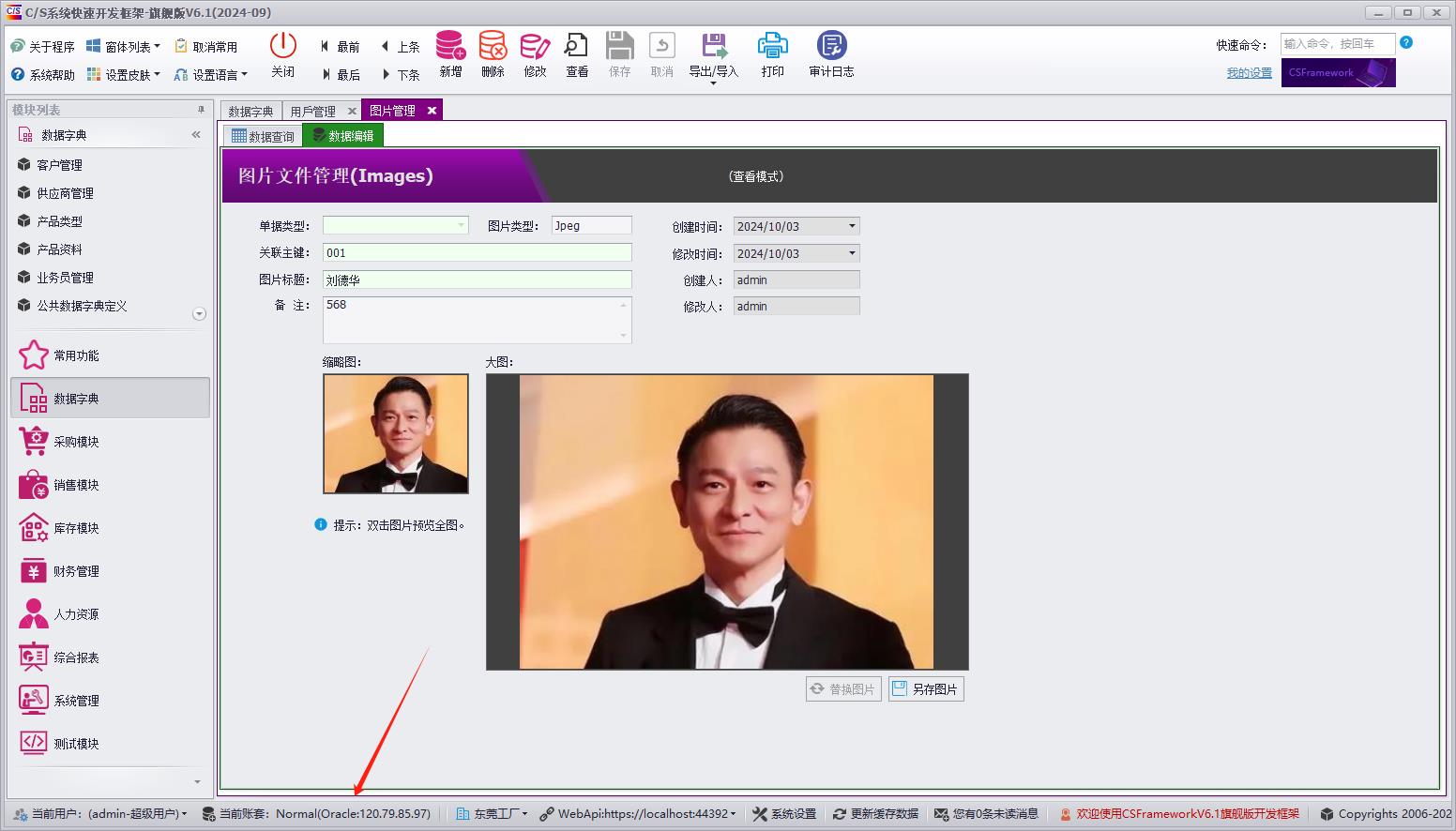Collapse the 数据字典 sidebar with double chevron
The height and width of the screenshot is (831, 1456).
tap(196, 135)
